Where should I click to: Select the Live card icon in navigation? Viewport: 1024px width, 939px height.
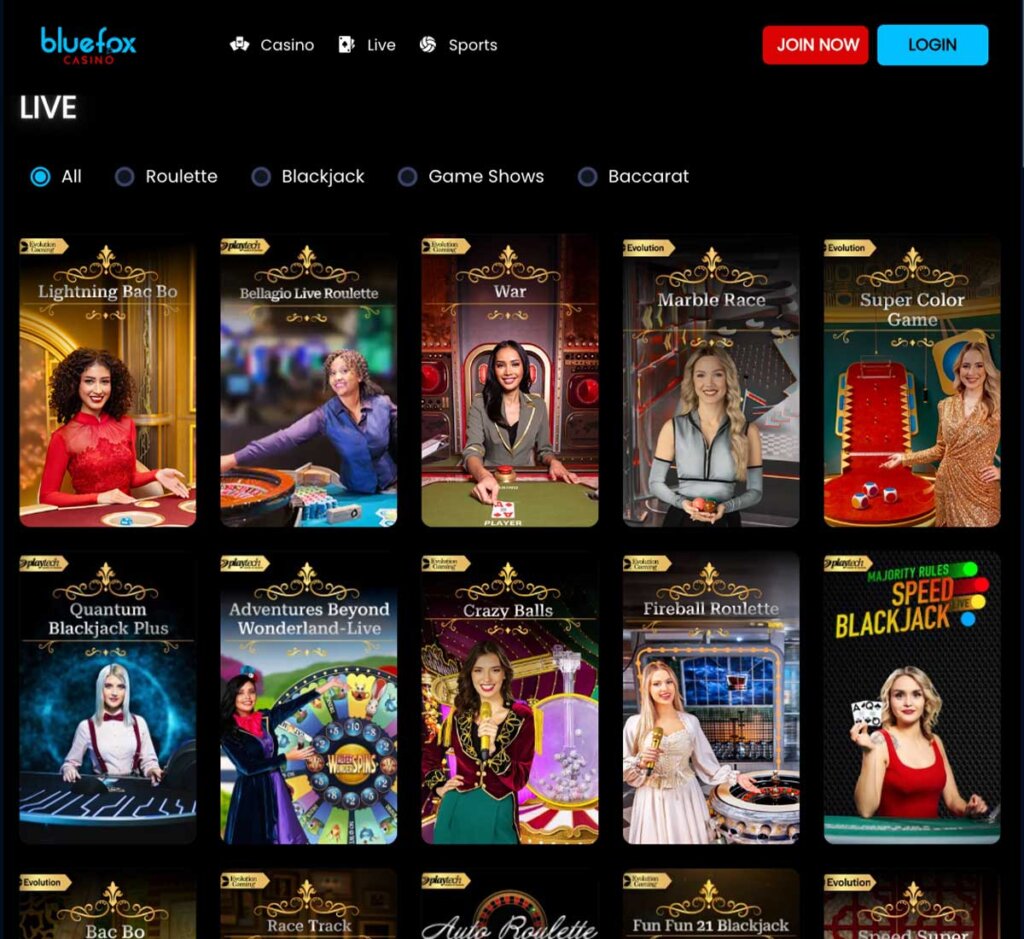(x=344, y=44)
